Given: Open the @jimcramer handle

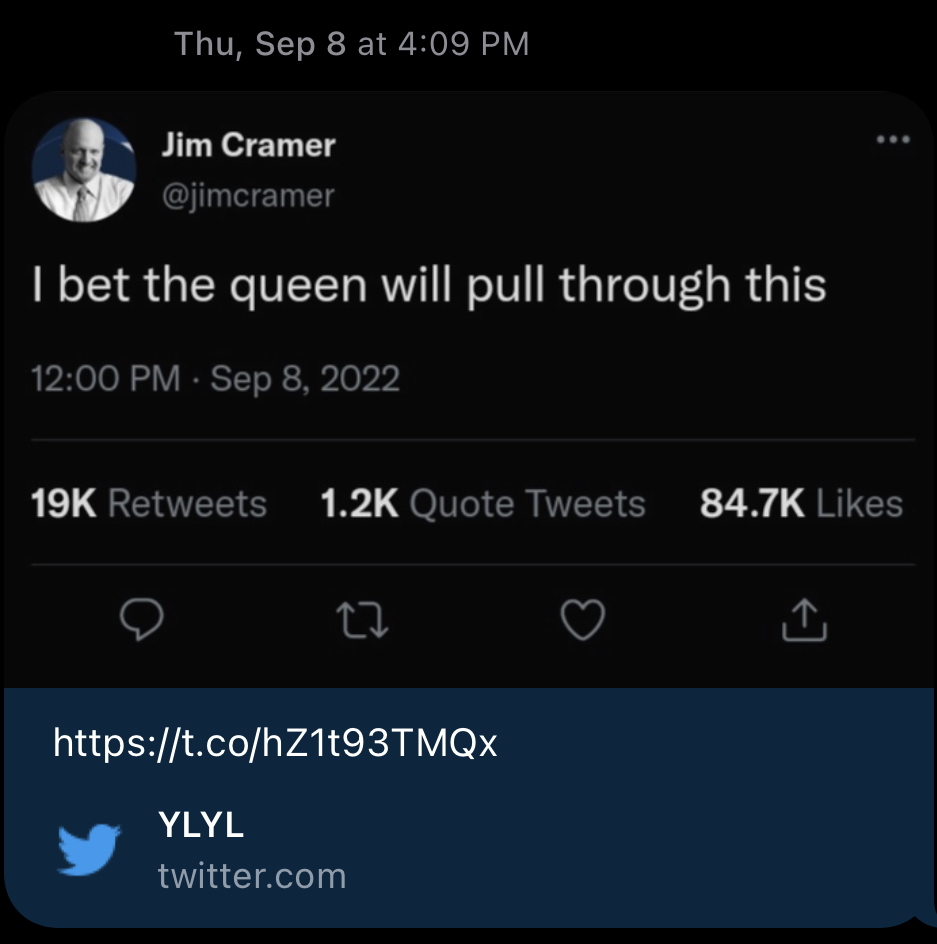Looking at the screenshot, I should pyautogui.click(x=247, y=195).
